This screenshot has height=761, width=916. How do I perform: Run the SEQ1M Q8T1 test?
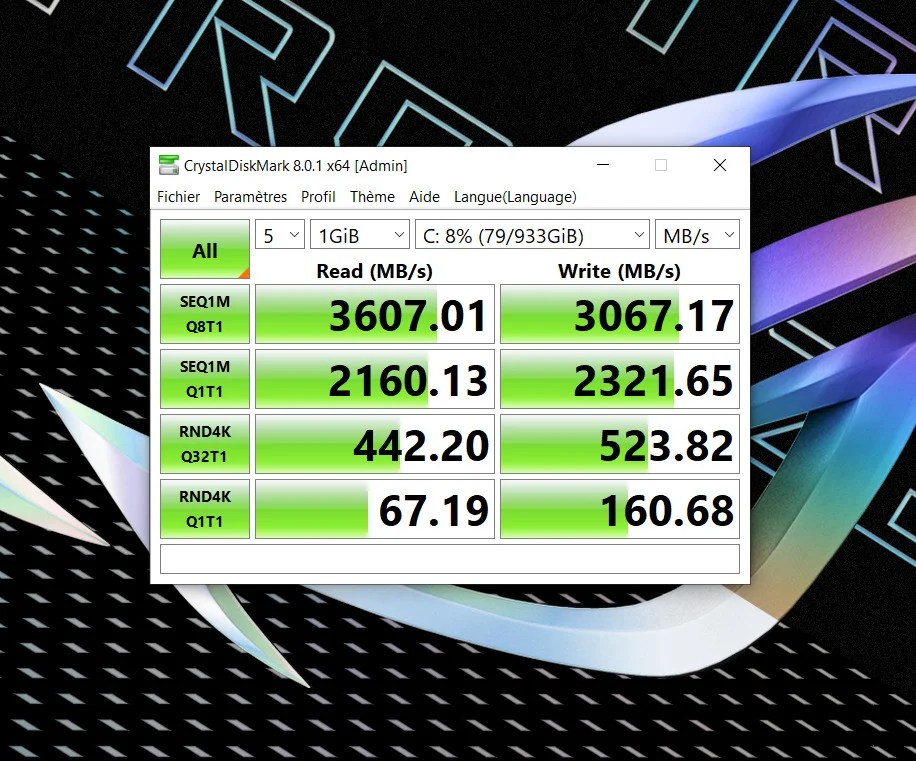point(205,314)
